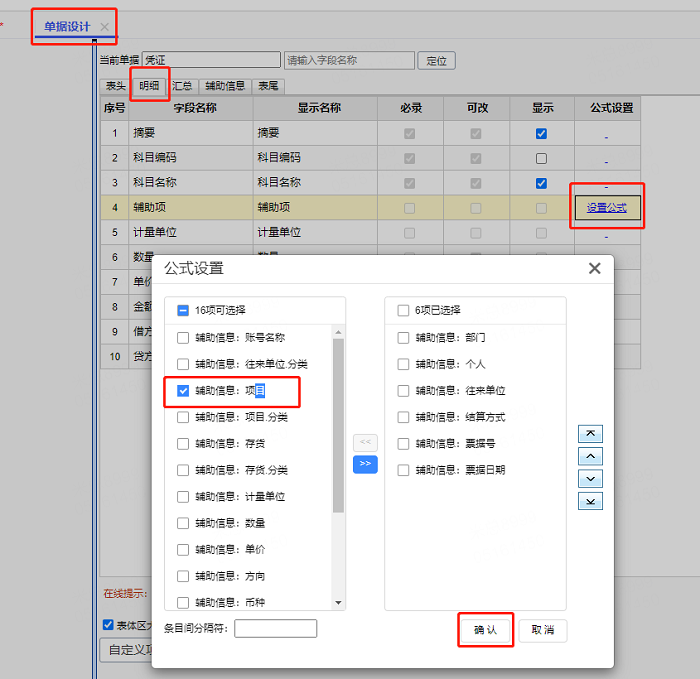
Task: Uncheck 辅助信息：项目 checkbox
Action: point(183,391)
